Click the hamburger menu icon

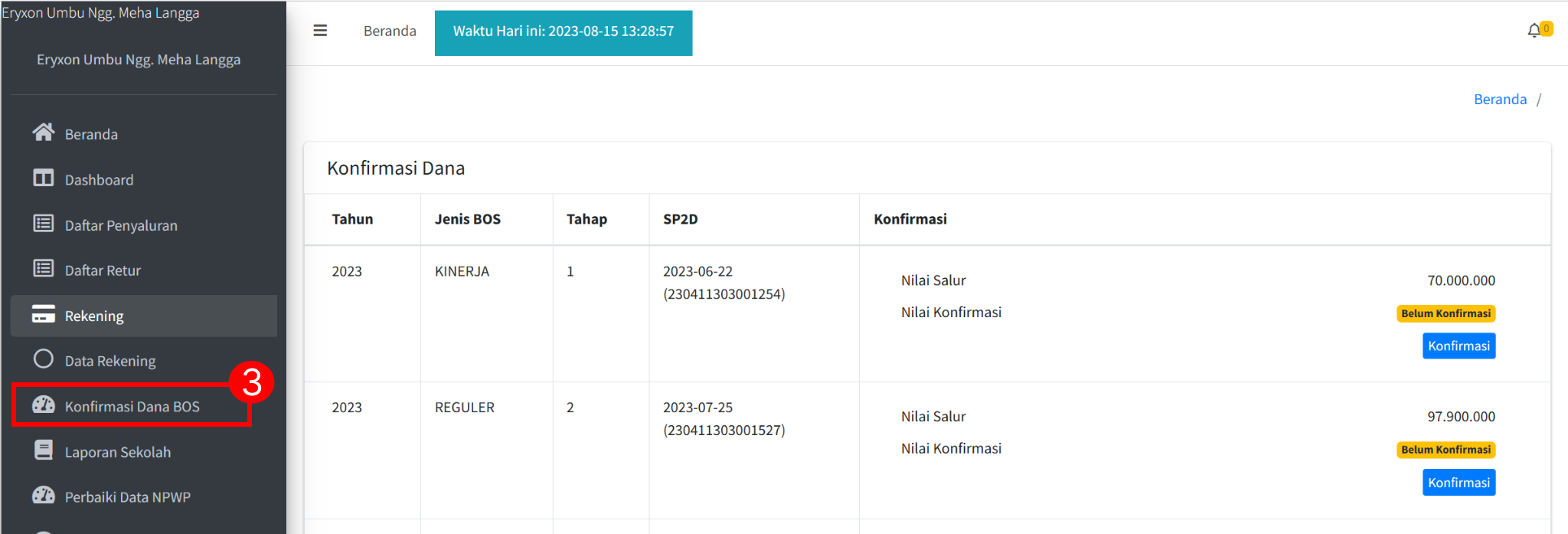[320, 31]
